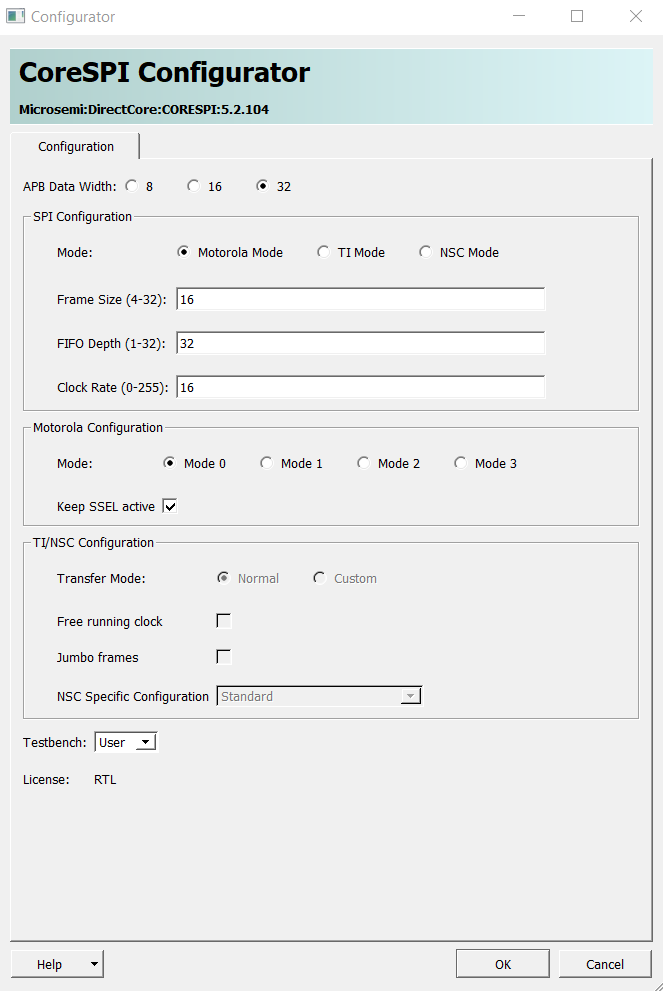Switch to the Configuration tab
Screen dimensions: 663x991
click(x=76, y=147)
